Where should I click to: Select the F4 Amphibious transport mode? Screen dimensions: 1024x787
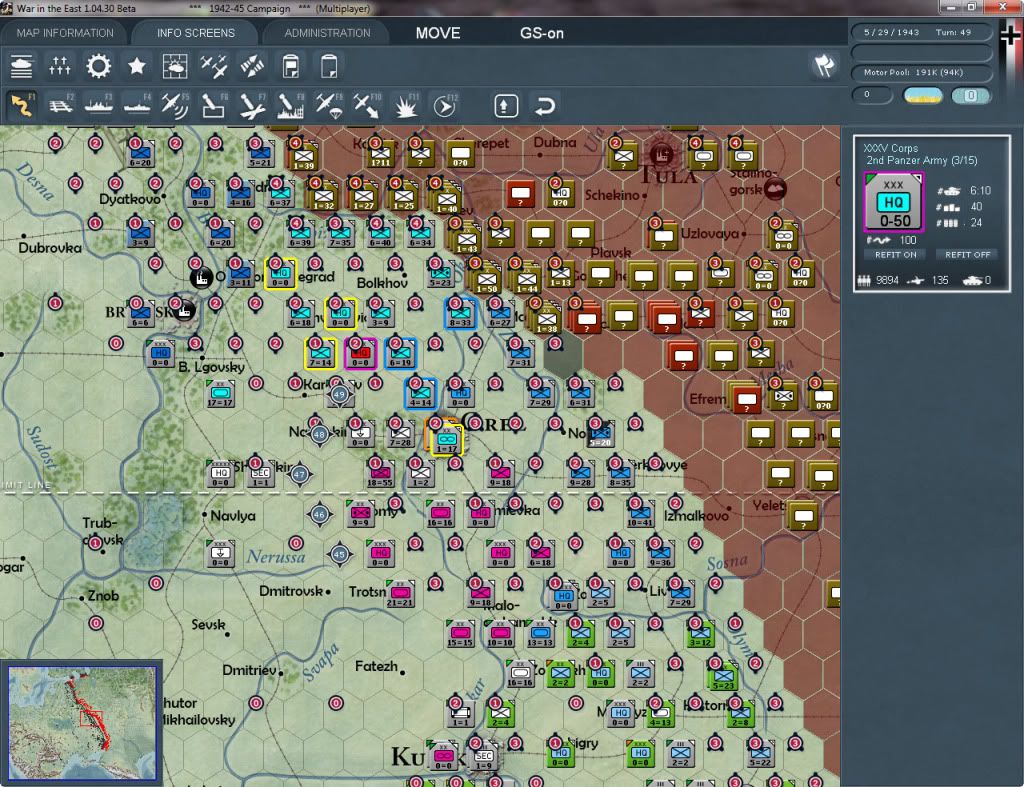137,105
